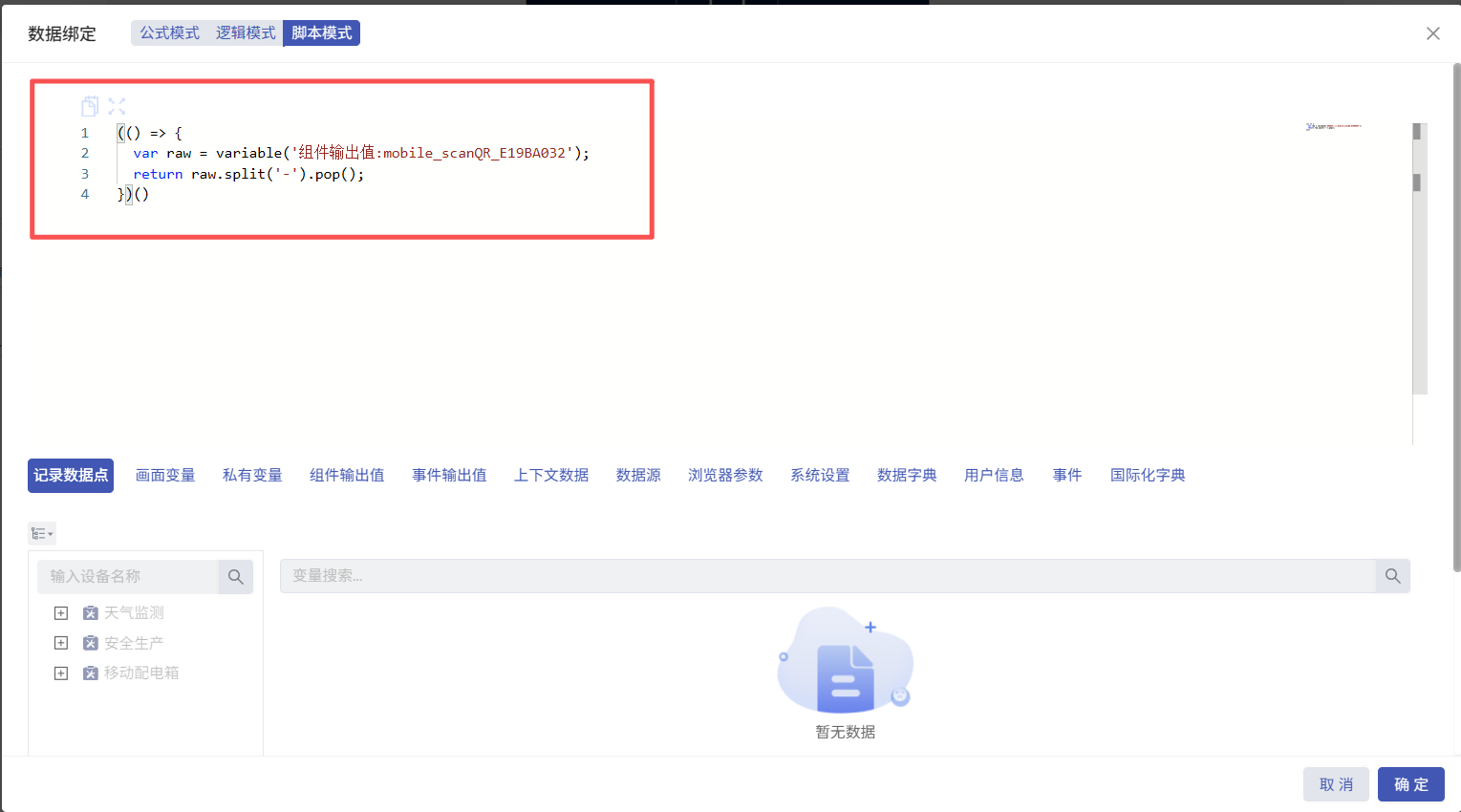Close the data binding dialog
Viewport: 1461px width, 812px height.
coord(1432,33)
